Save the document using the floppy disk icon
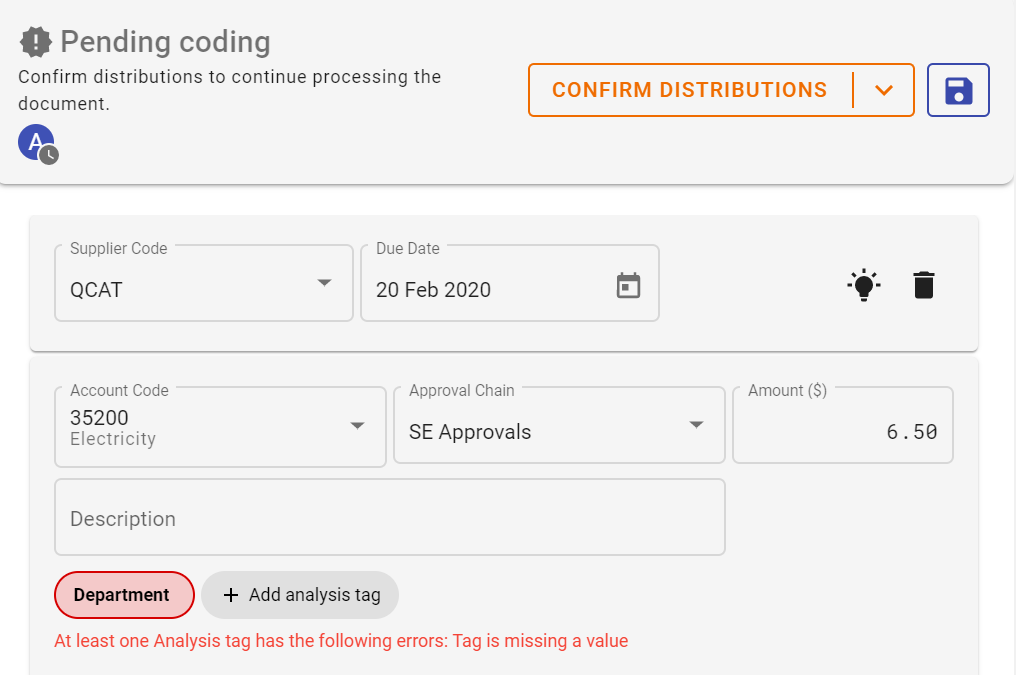The width and height of the screenshot is (1016, 675). [958, 90]
